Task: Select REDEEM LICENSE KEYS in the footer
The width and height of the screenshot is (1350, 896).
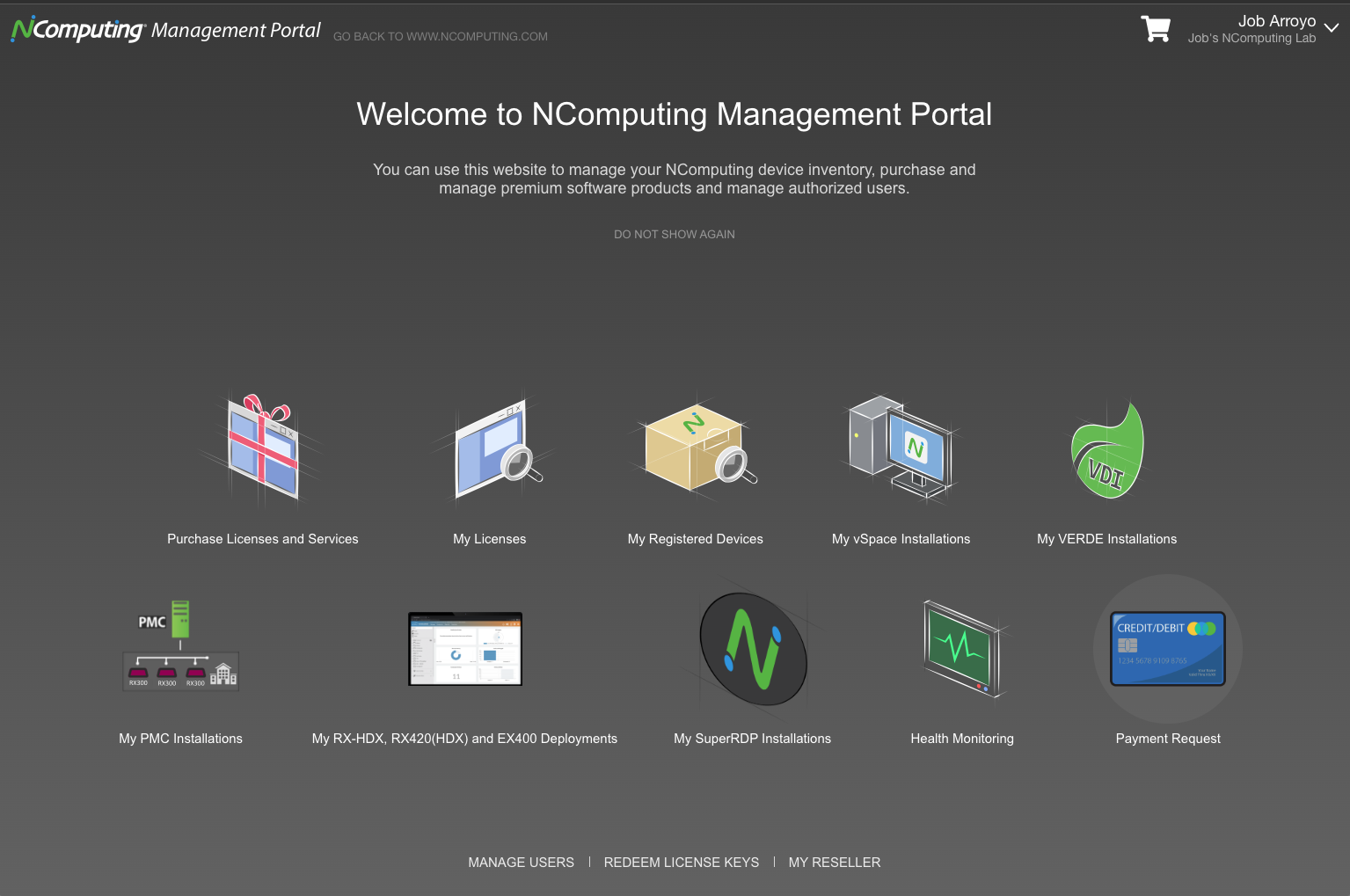Action: (682, 863)
